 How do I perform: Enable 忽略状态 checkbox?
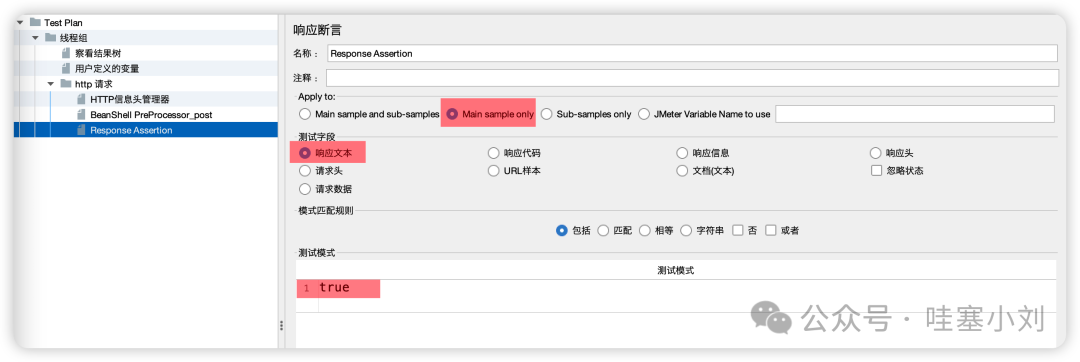[x=876, y=171]
